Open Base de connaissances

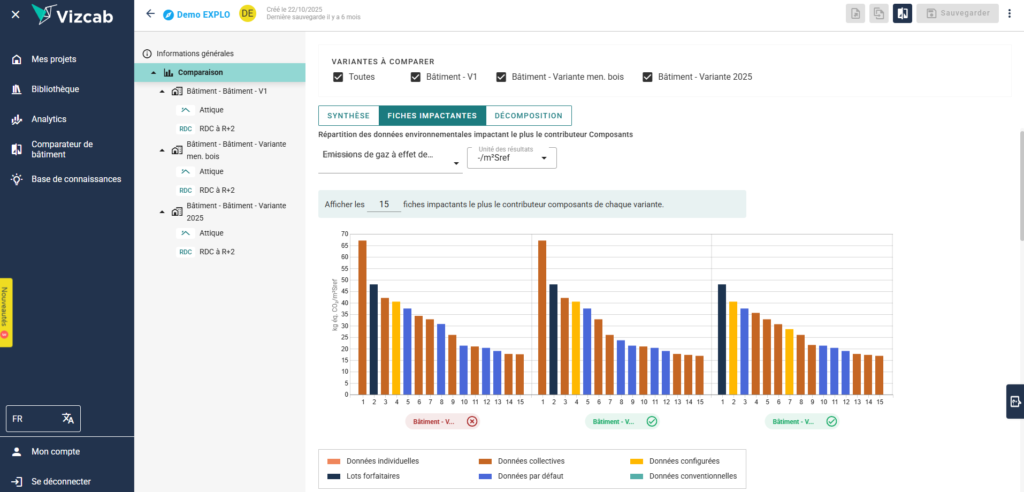coord(76,179)
